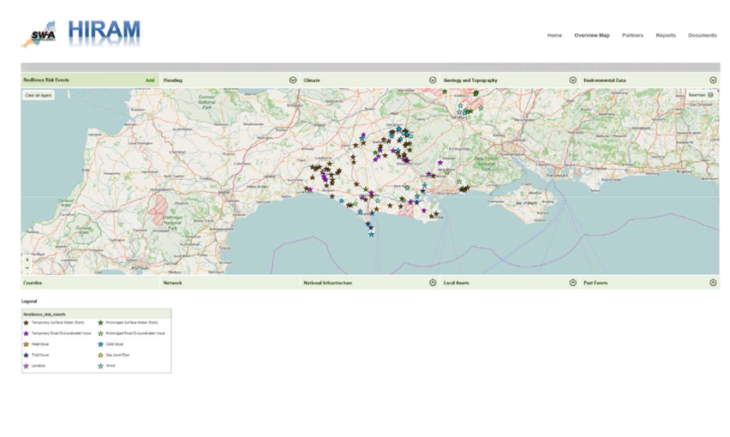Click the map zoom-in plus control

click(x=27, y=260)
